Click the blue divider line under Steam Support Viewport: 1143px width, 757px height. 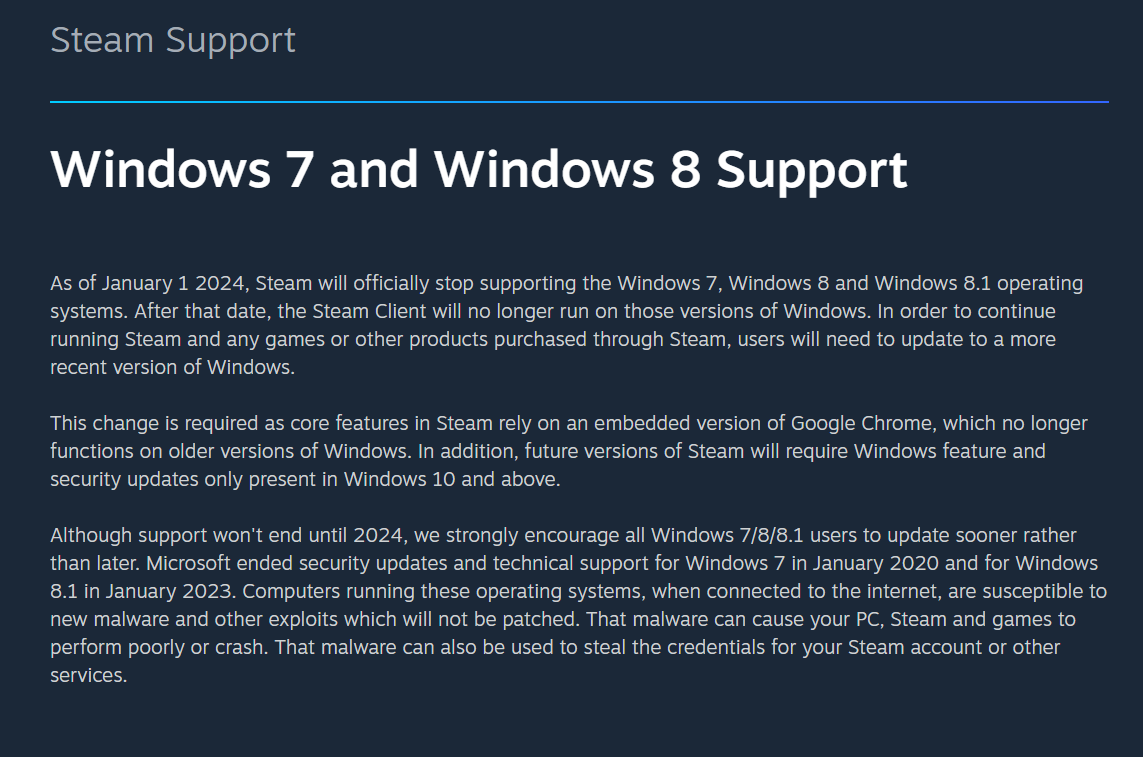580,102
